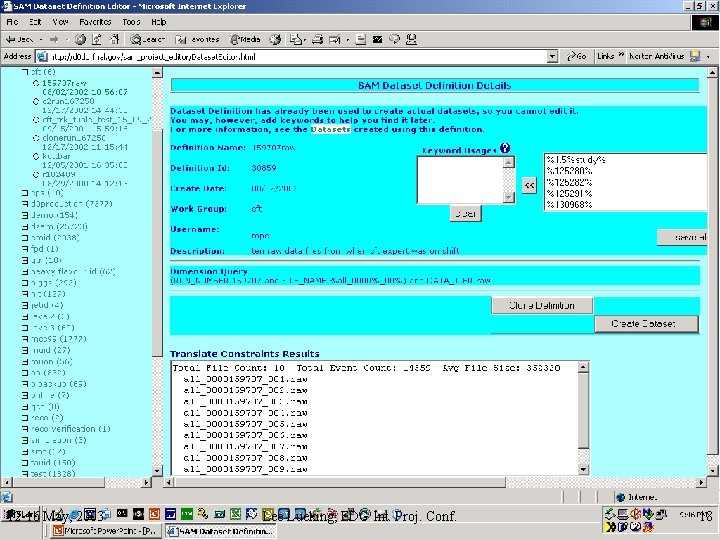
Task: Click the envelope icon on the IE toolbar
Action: coord(377,39)
